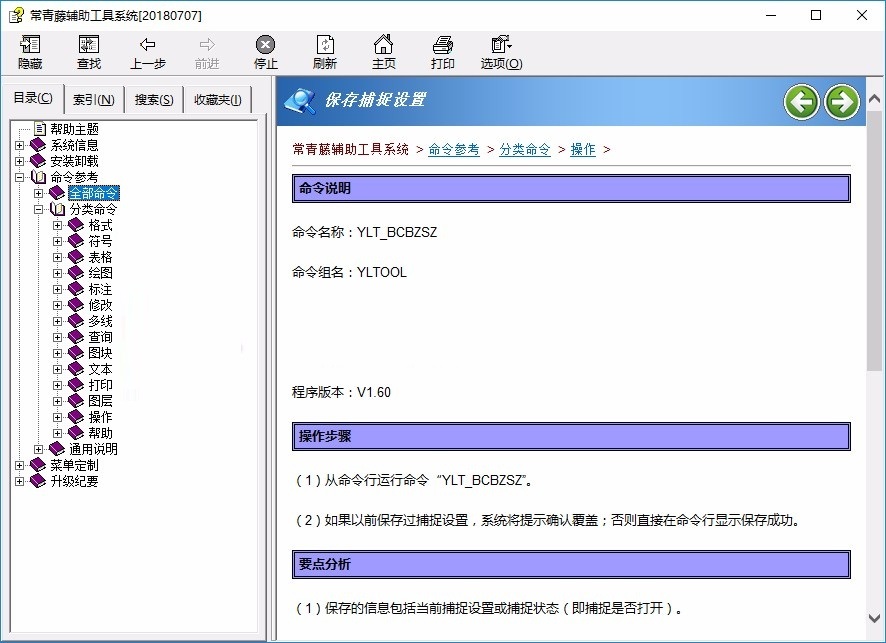The height and width of the screenshot is (643, 886).
Task: Click the content scrollbar down arrow
Action: (x=874, y=618)
